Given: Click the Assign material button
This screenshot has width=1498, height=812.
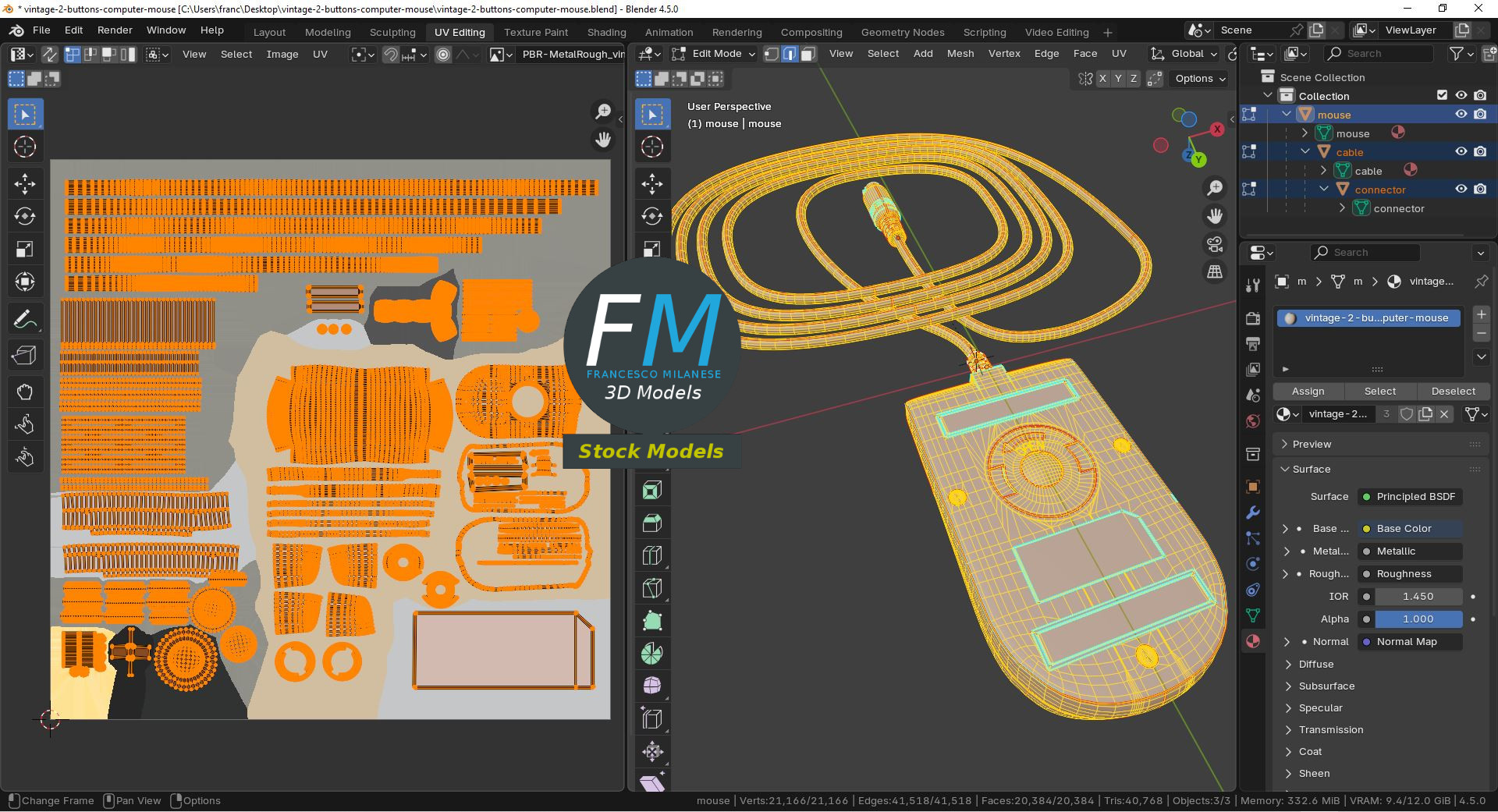Looking at the screenshot, I should coord(1308,392).
